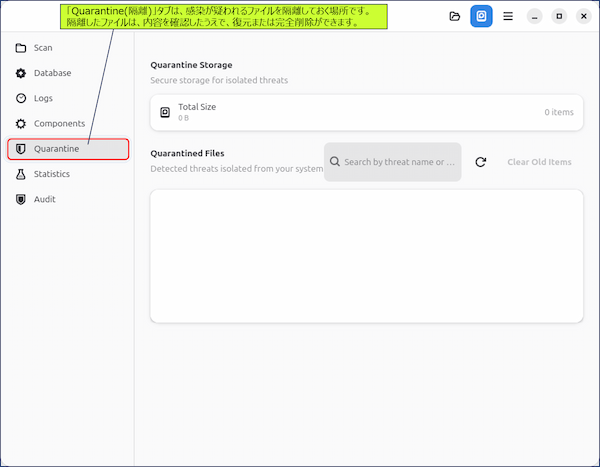Open the Audit section
The width and height of the screenshot is (600, 467).
pyautogui.click(x=68, y=199)
